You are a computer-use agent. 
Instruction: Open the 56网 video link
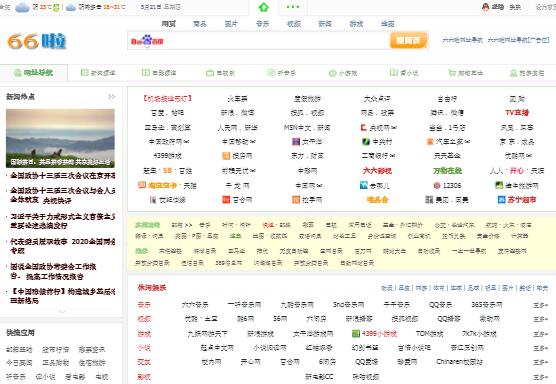[280, 319]
